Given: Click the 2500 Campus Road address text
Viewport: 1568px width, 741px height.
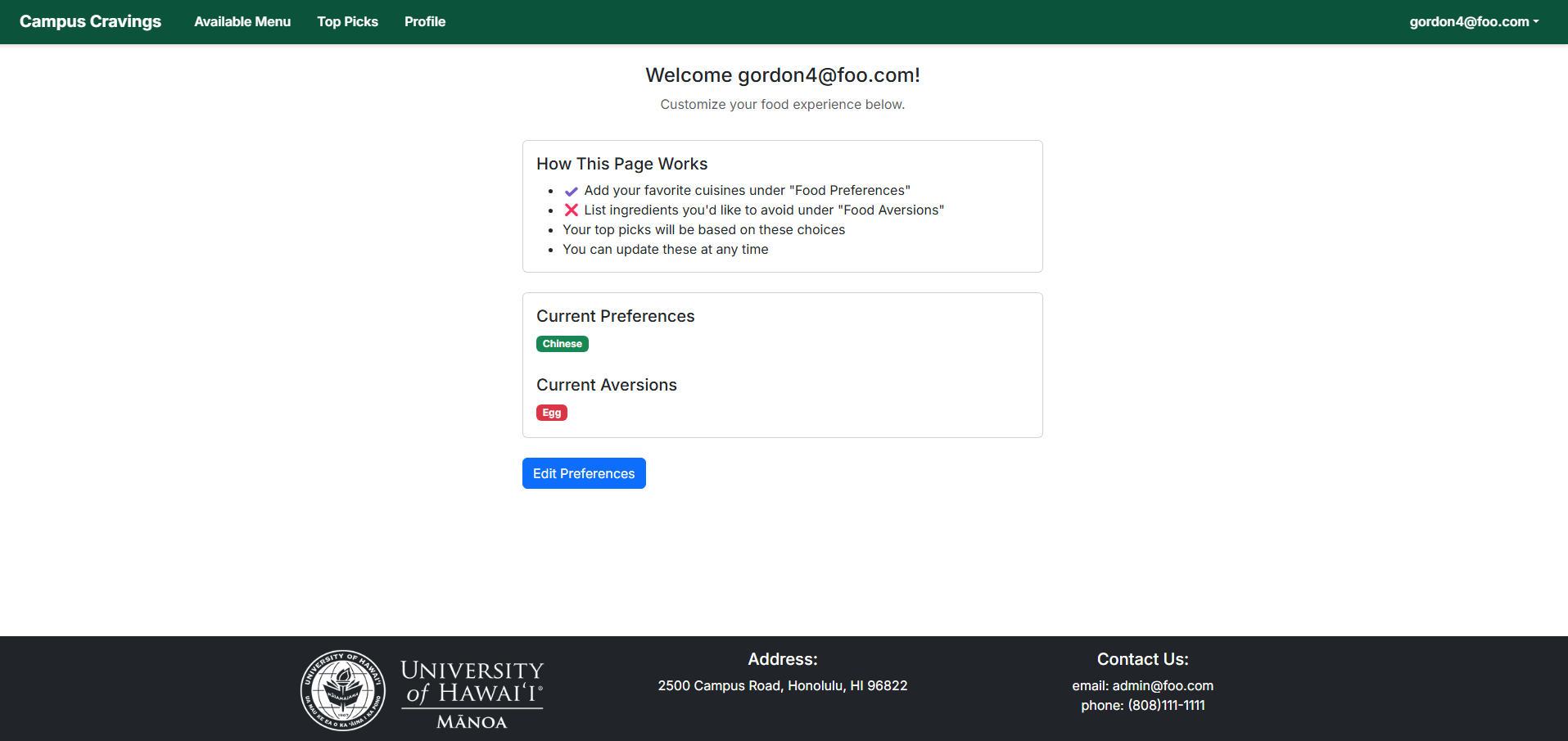Looking at the screenshot, I should tap(782, 685).
